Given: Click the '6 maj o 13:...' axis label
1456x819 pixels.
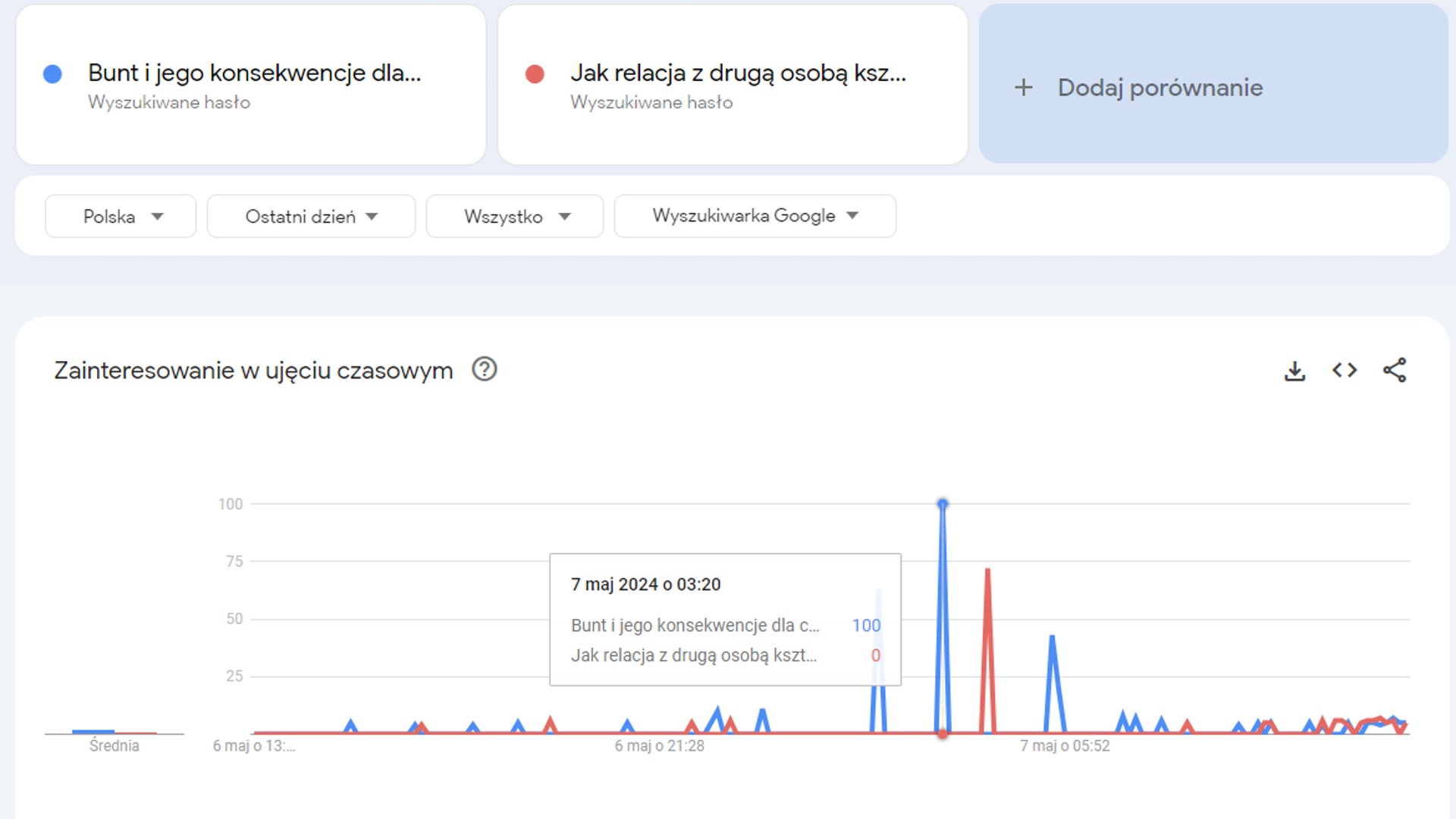Looking at the screenshot, I should tap(254, 746).
